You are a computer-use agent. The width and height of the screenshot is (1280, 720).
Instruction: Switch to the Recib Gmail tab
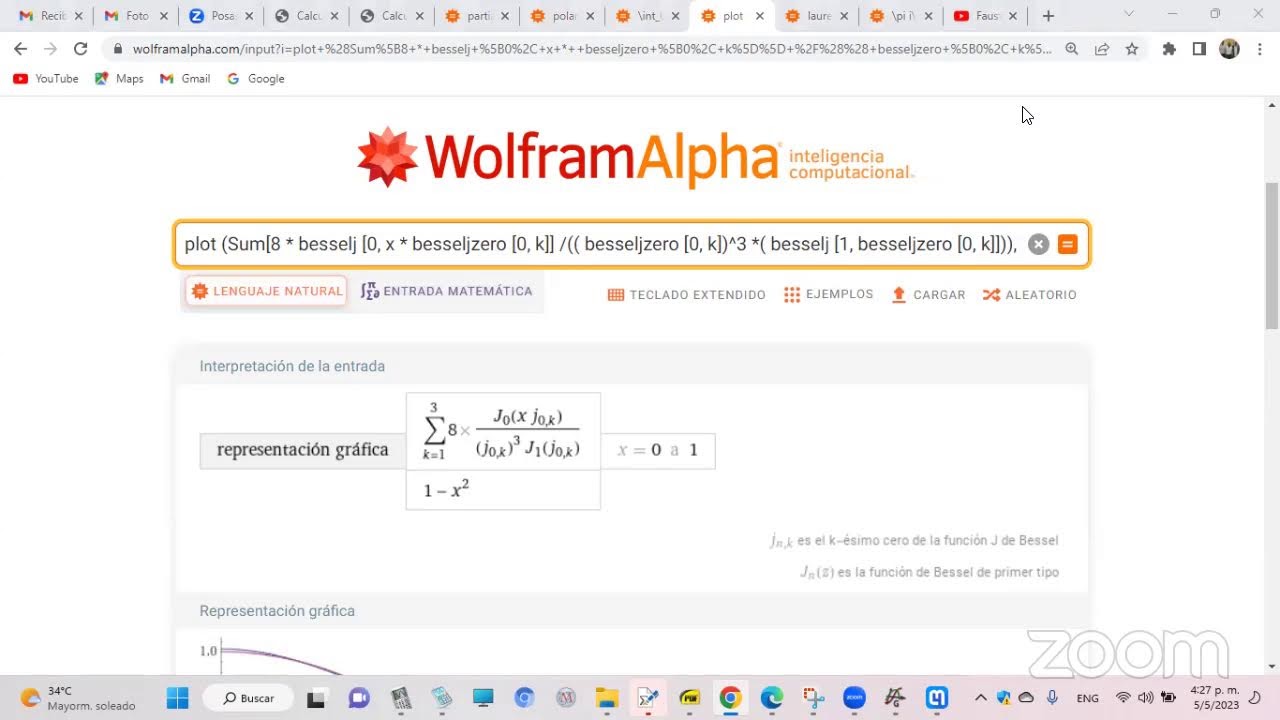point(50,16)
